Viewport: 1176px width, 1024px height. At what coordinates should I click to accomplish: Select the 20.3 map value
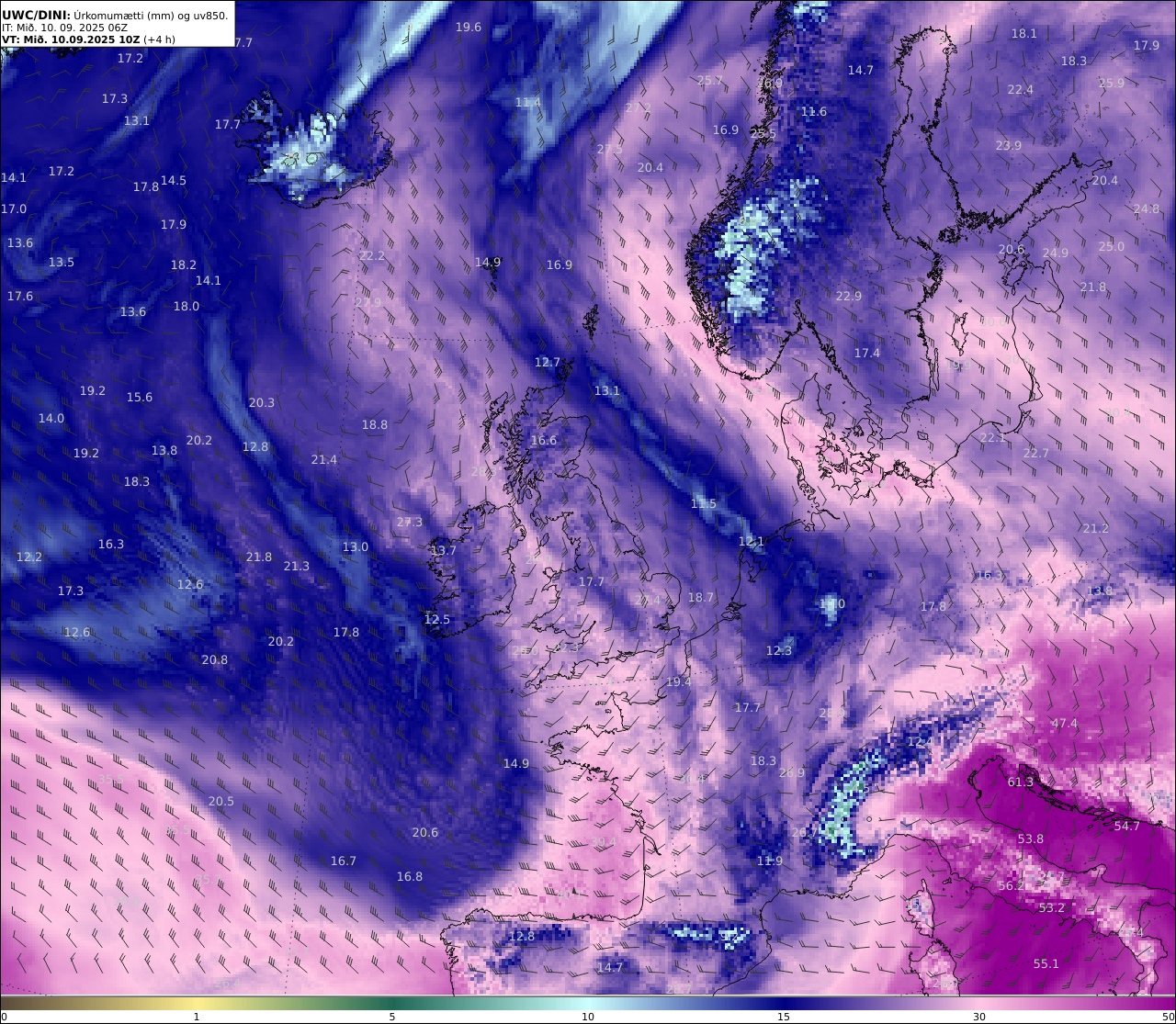click(262, 403)
